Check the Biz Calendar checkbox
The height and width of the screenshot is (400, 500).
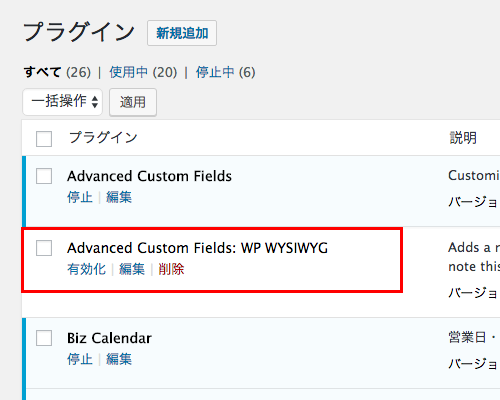[x=44, y=338]
